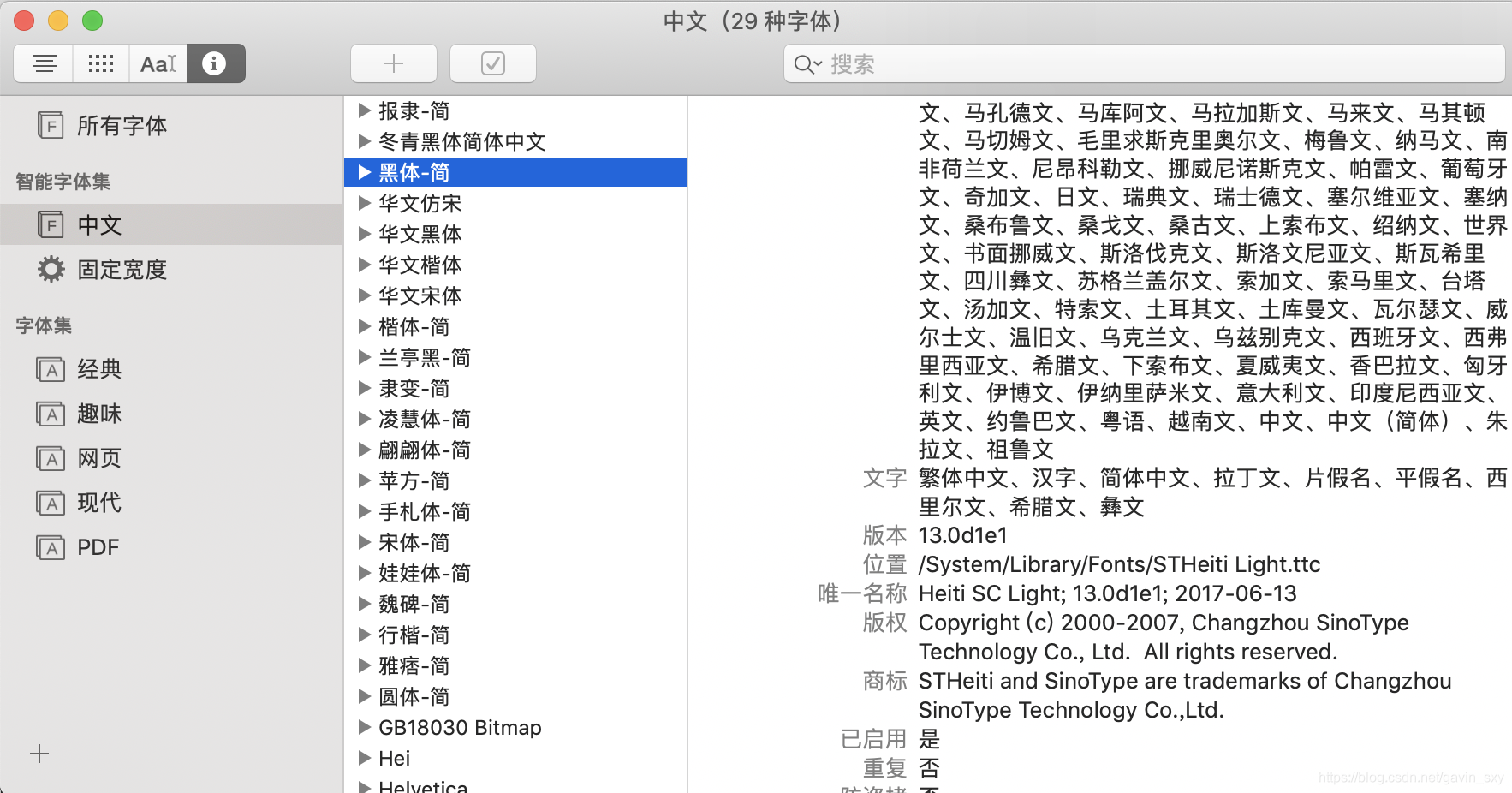The height and width of the screenshot is (793, 1512).
Task: Open the search options magnifier menu
Action: coord(807,64)
